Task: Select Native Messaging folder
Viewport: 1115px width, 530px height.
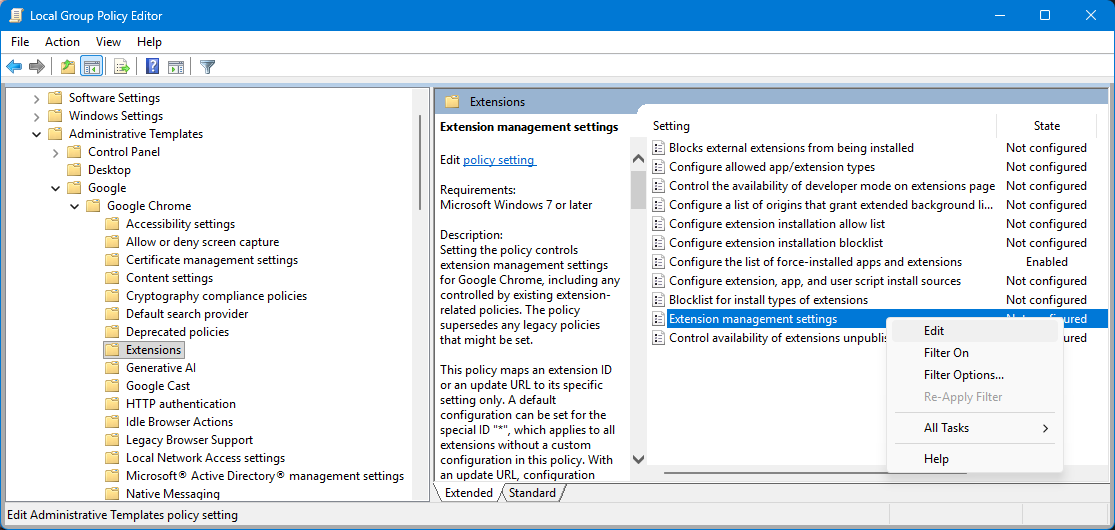Action: point(173,494)
